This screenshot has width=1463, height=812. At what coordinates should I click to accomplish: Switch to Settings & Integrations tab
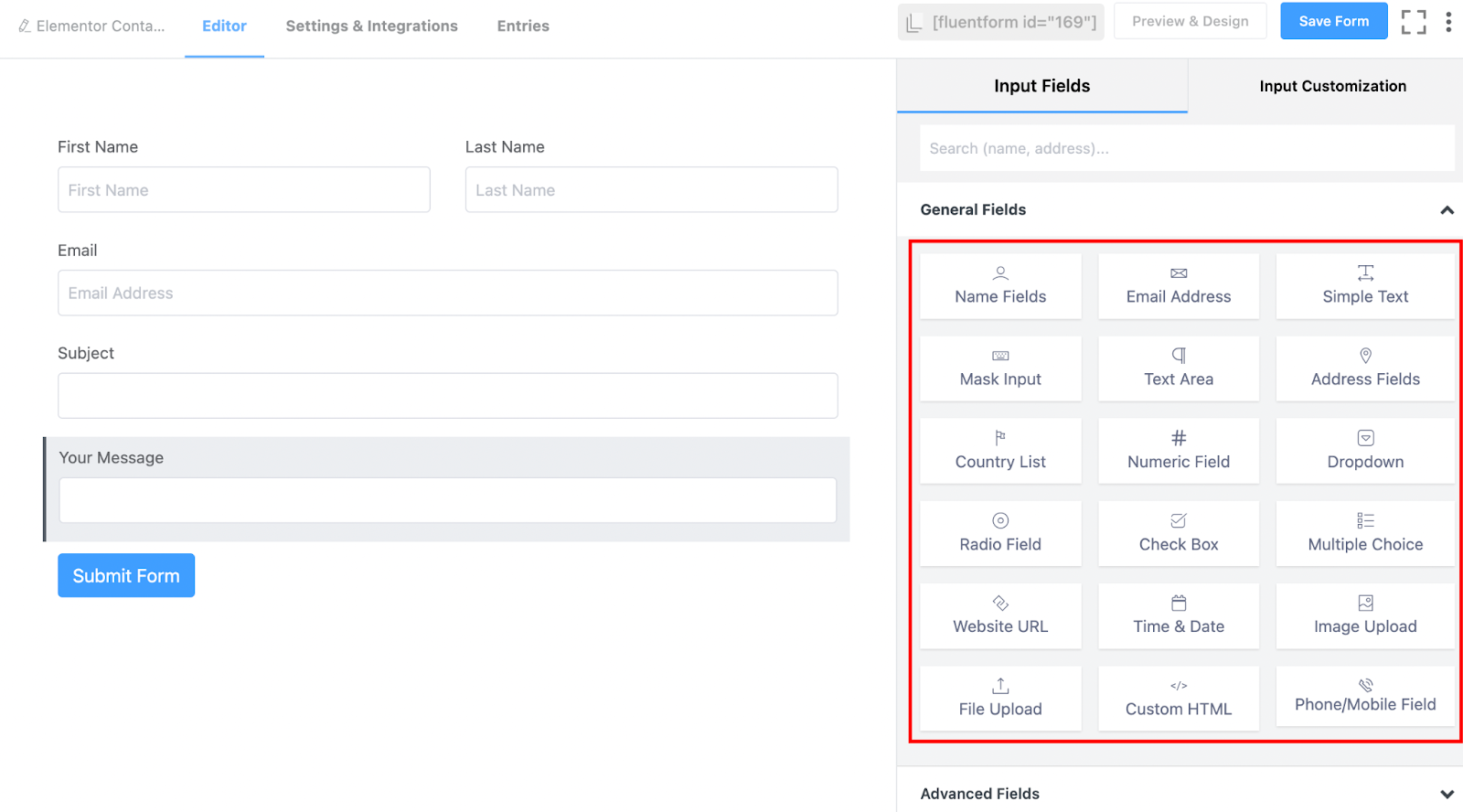(x=371, y=27)
